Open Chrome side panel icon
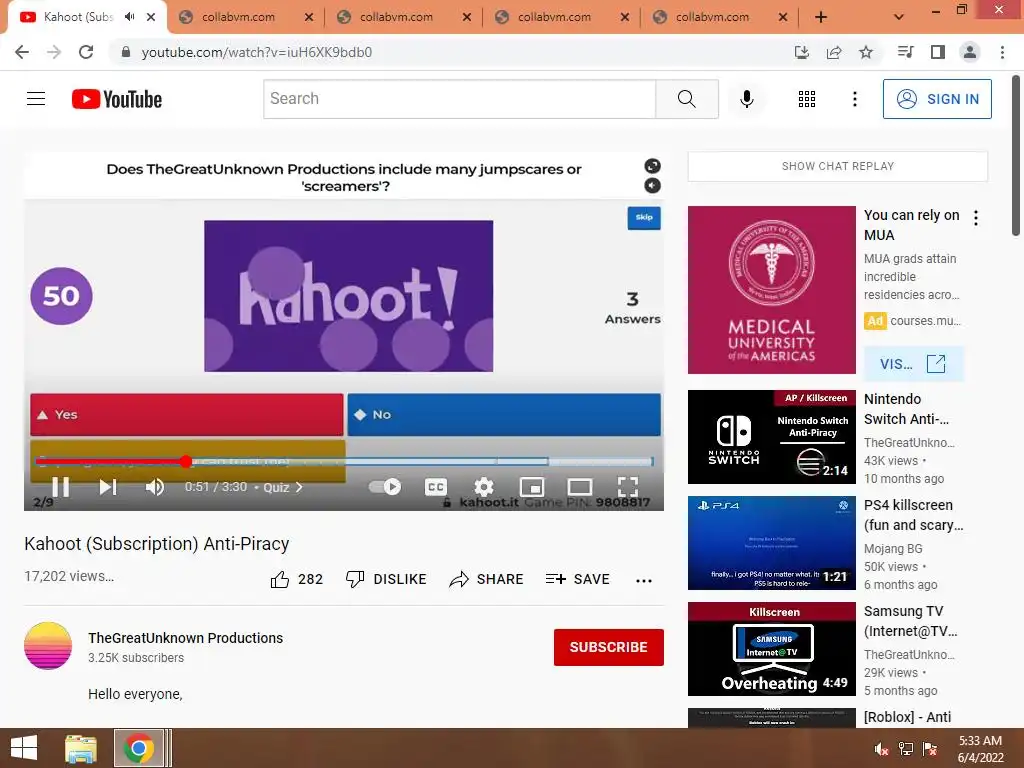The image size is (1024, 768). pos(938,52)
